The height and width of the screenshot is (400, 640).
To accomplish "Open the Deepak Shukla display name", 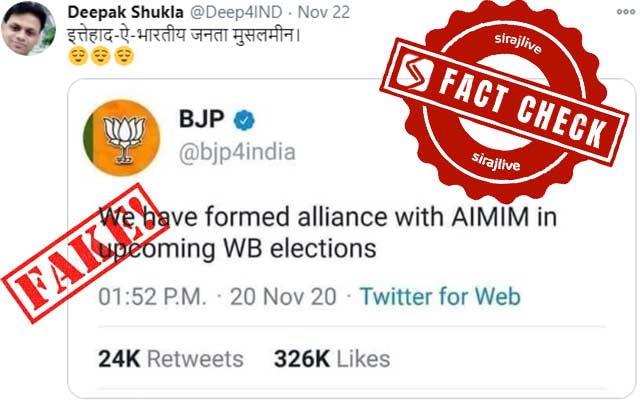I will (x=125, y=12).
